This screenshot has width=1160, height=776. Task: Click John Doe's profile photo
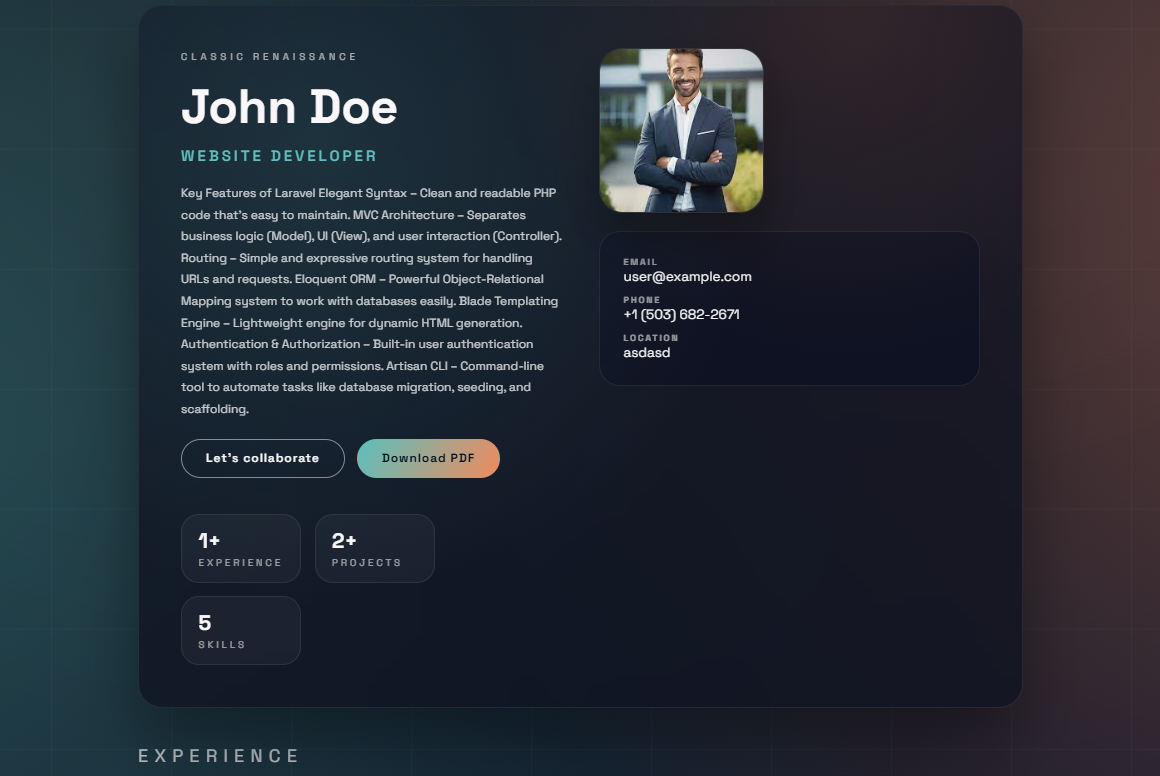pos(681,131)
